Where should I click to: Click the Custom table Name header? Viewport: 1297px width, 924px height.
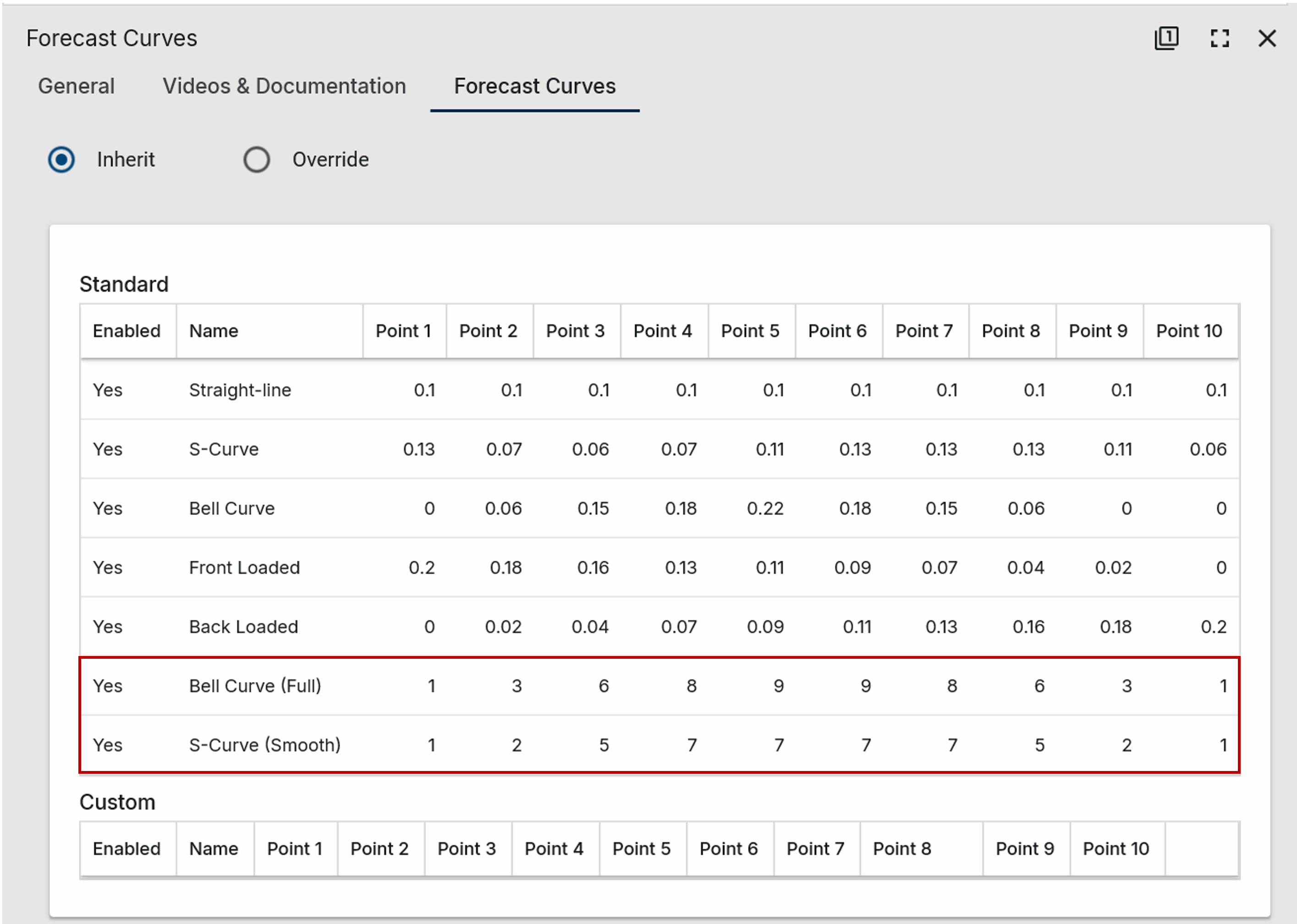pos(214,849)
